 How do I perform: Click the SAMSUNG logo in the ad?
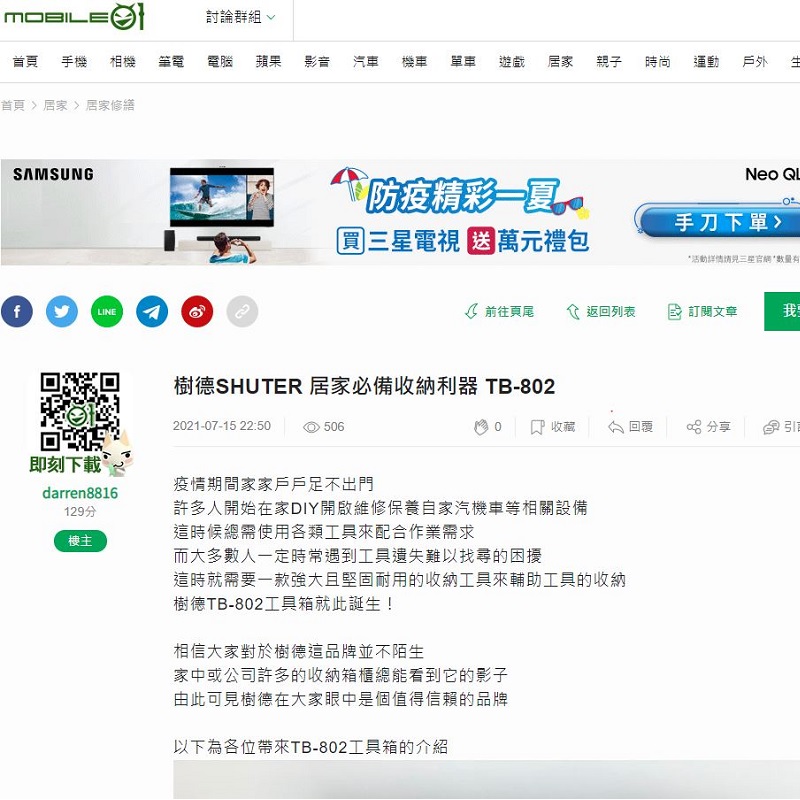click(53, 174)
